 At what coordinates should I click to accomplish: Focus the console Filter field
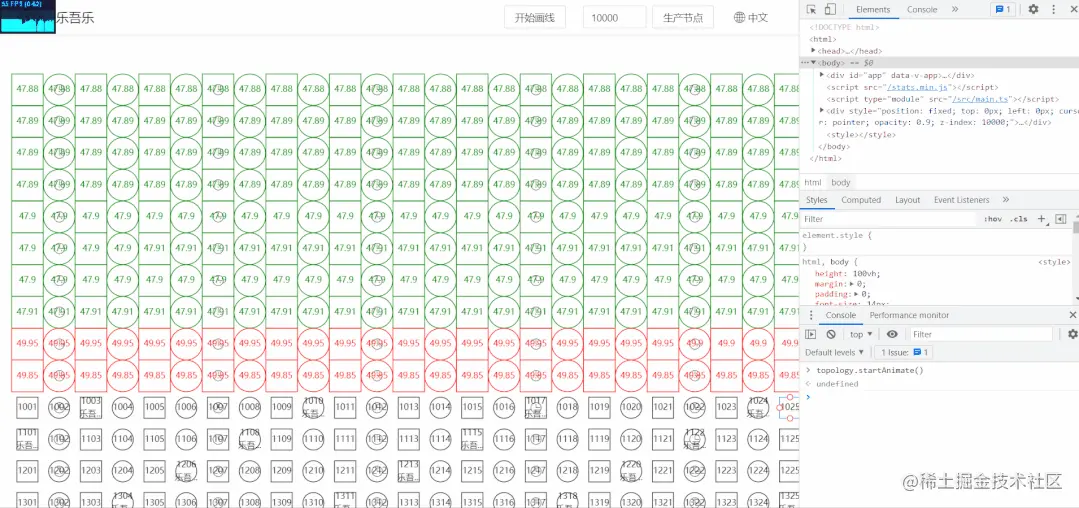(x=981, y=335)
